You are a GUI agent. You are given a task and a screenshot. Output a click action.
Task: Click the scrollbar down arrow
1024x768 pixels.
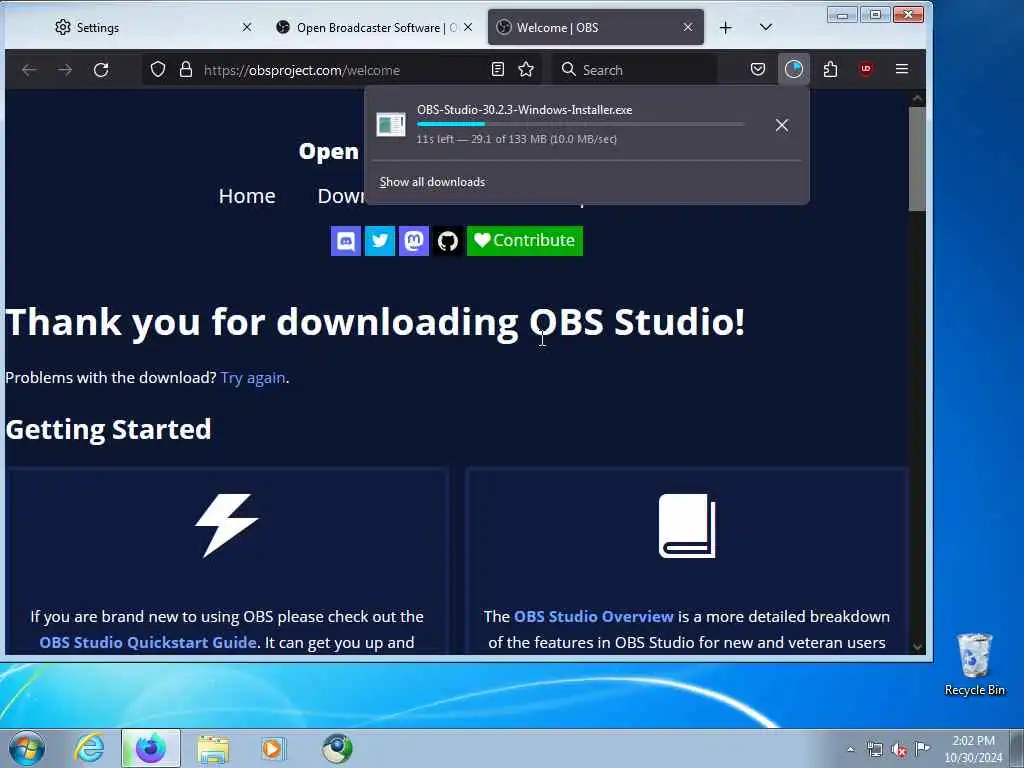[x=917, y=647]
